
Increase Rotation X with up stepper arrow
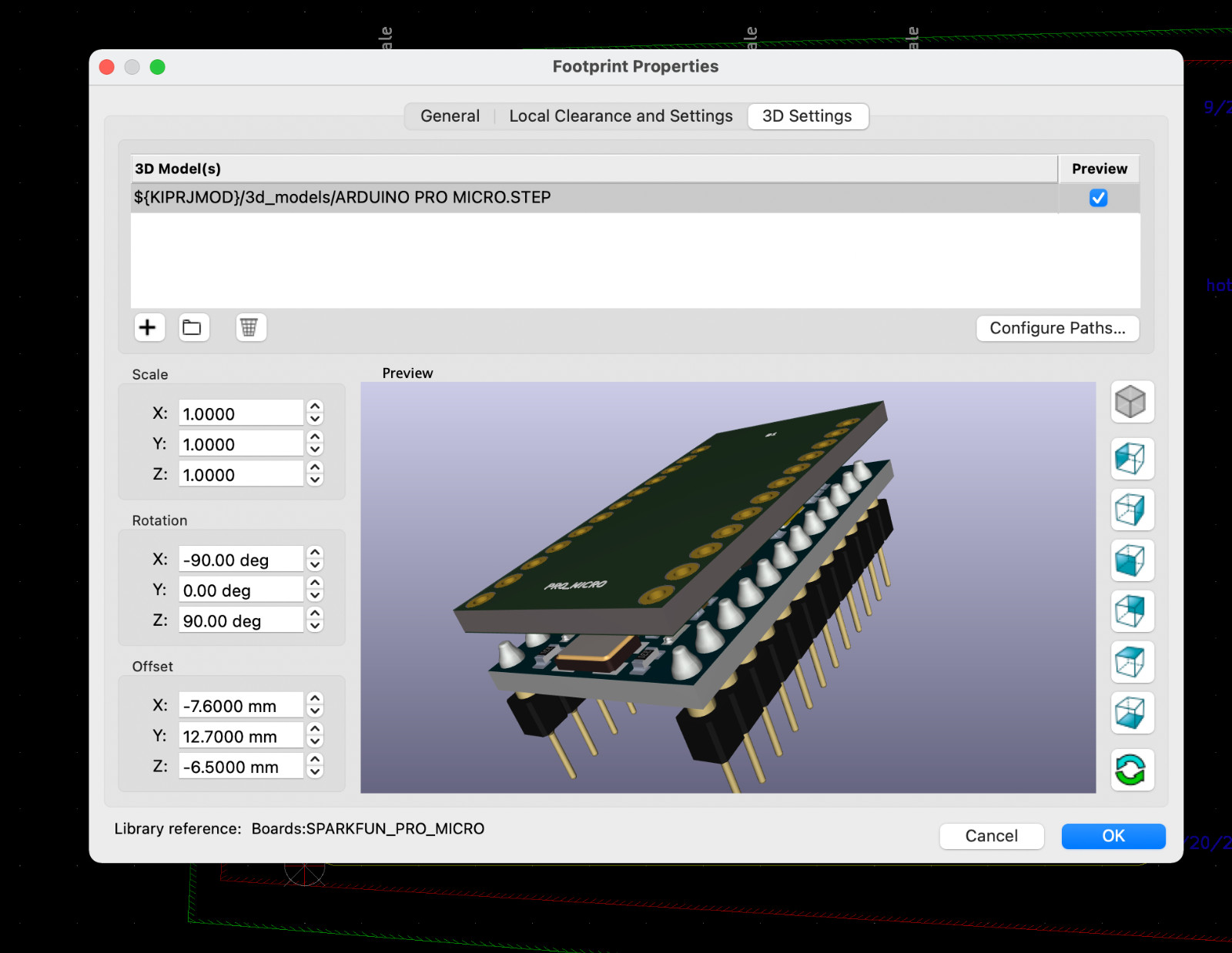coord(315,553)
